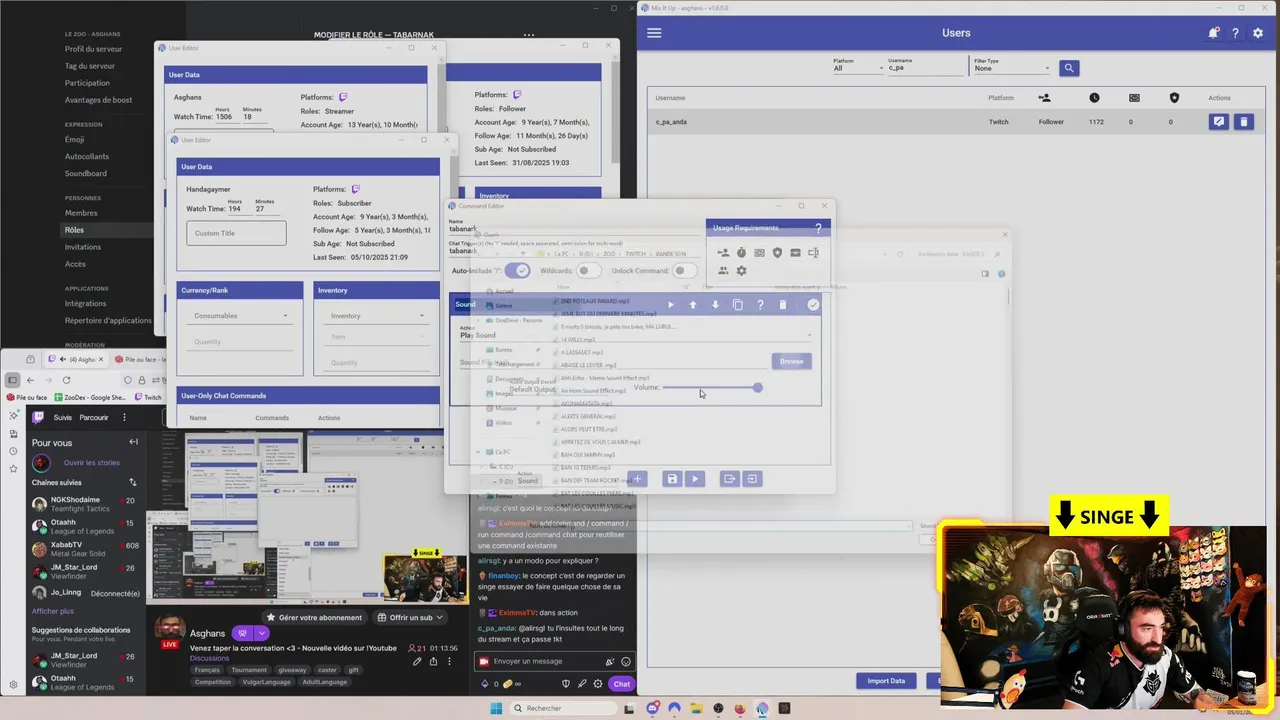
Task: Open Membres in the Discord server settings
Action: 81,213
